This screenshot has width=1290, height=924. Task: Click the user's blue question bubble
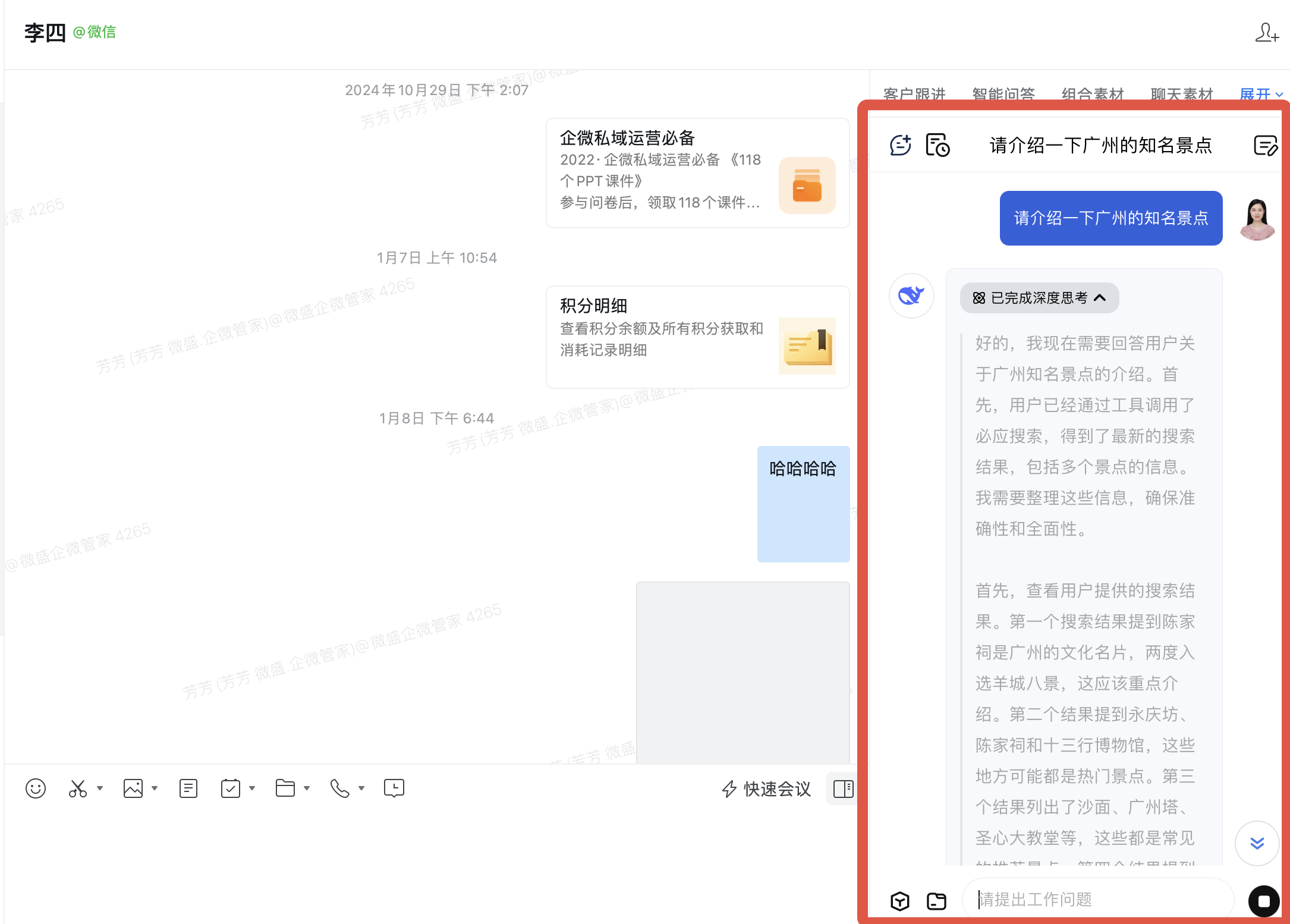pos(1111,218)
